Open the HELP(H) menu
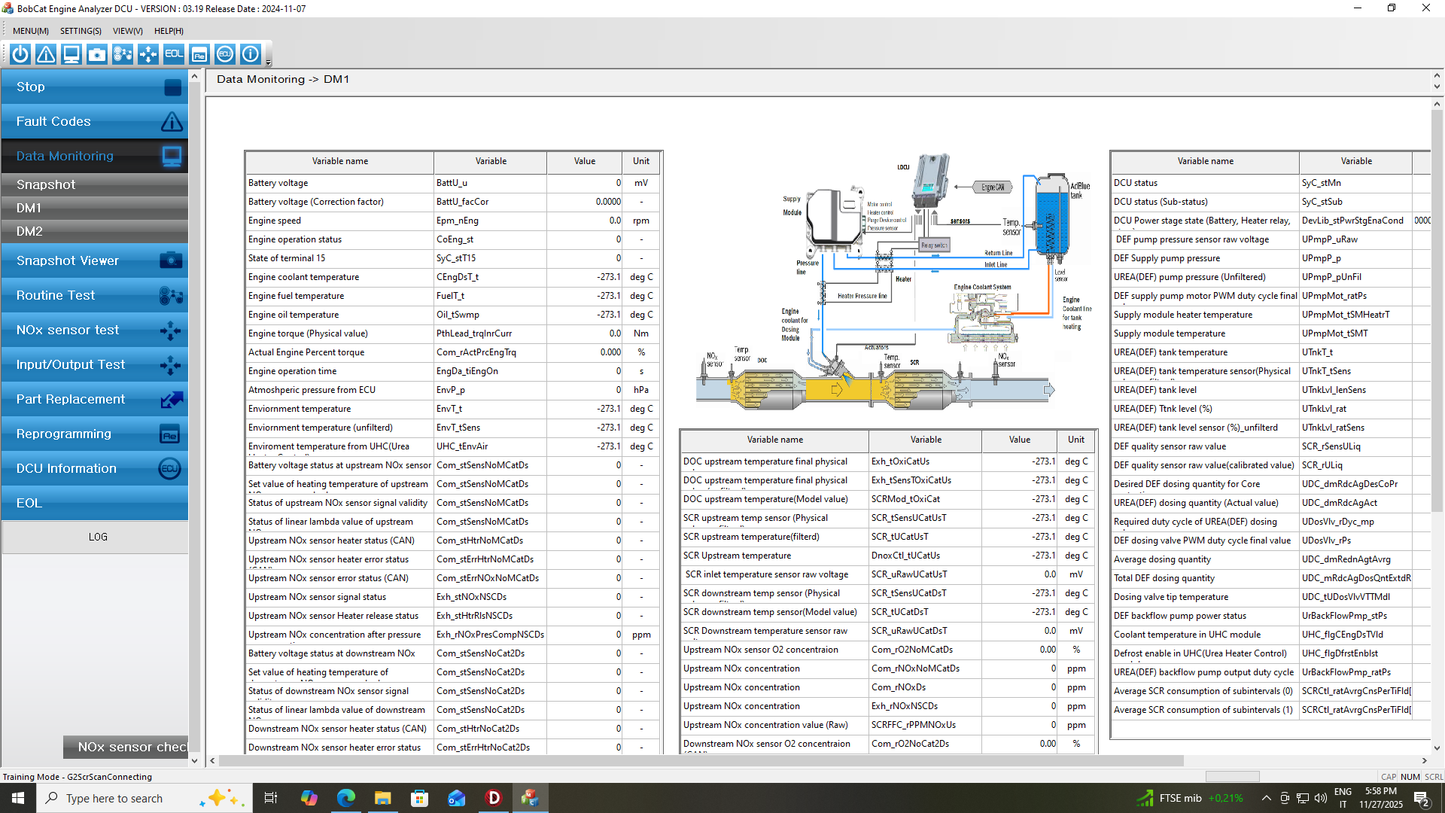This screenshot has width=1445, height=813. point(168,30)
